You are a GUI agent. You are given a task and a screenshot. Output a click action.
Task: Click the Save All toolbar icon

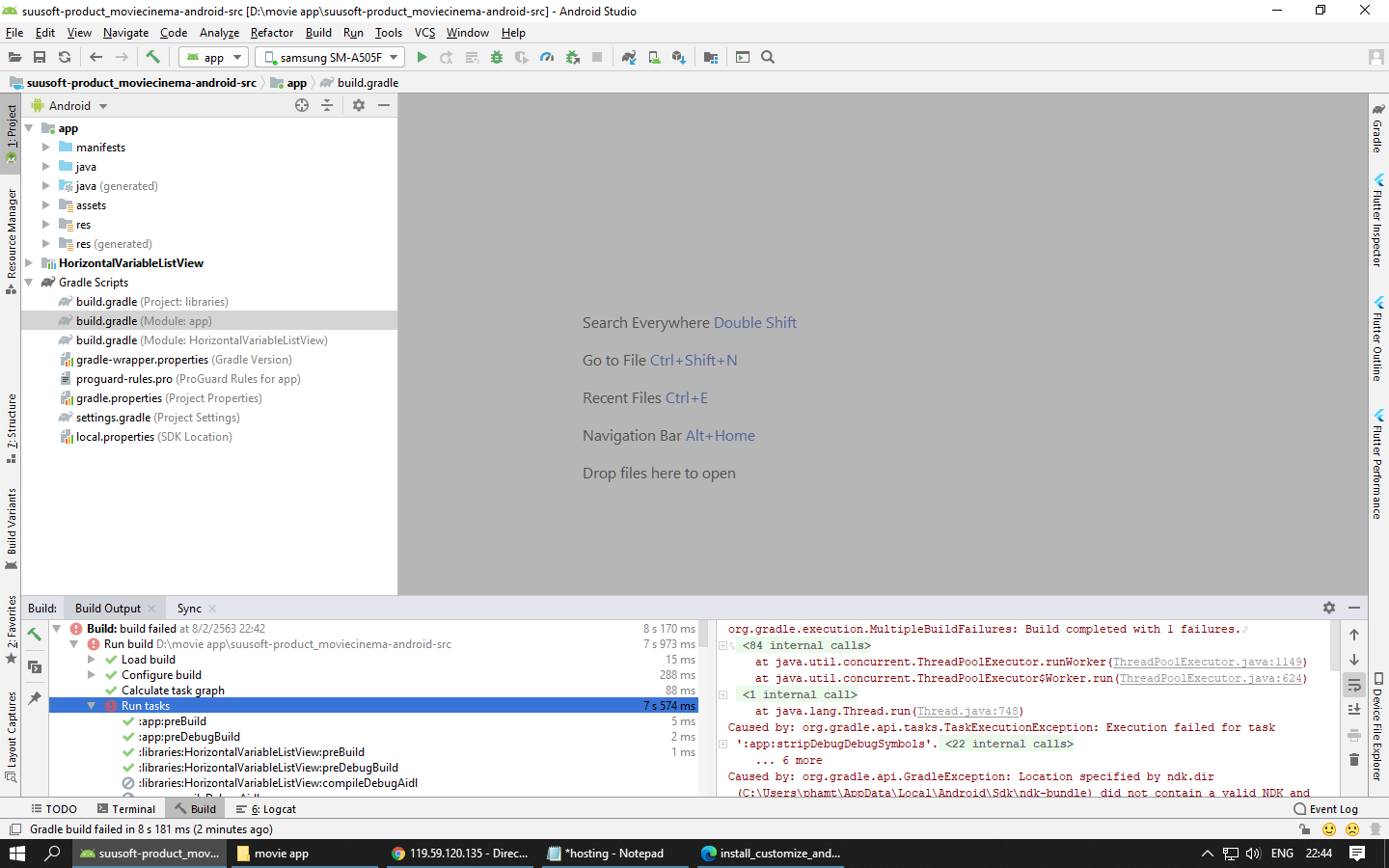click(x=40, y=58)
